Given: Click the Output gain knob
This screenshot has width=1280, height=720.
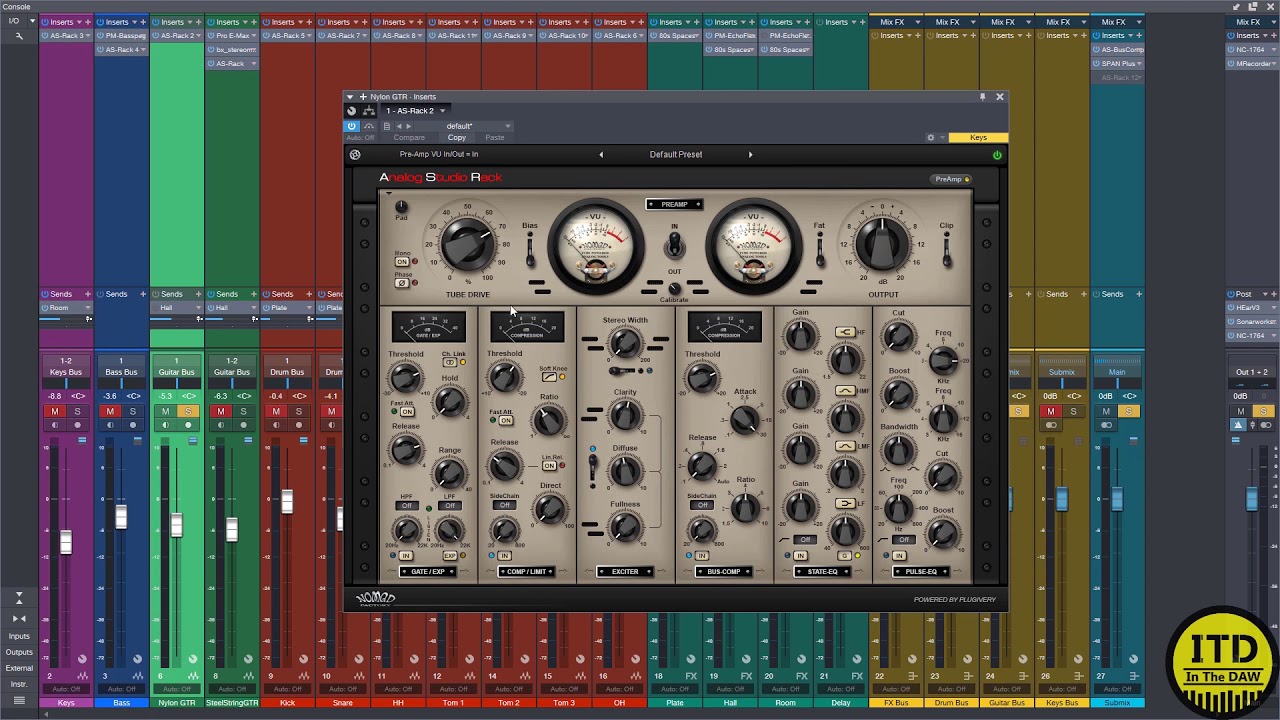Looking at the screenshot, I should coord(881,244).
